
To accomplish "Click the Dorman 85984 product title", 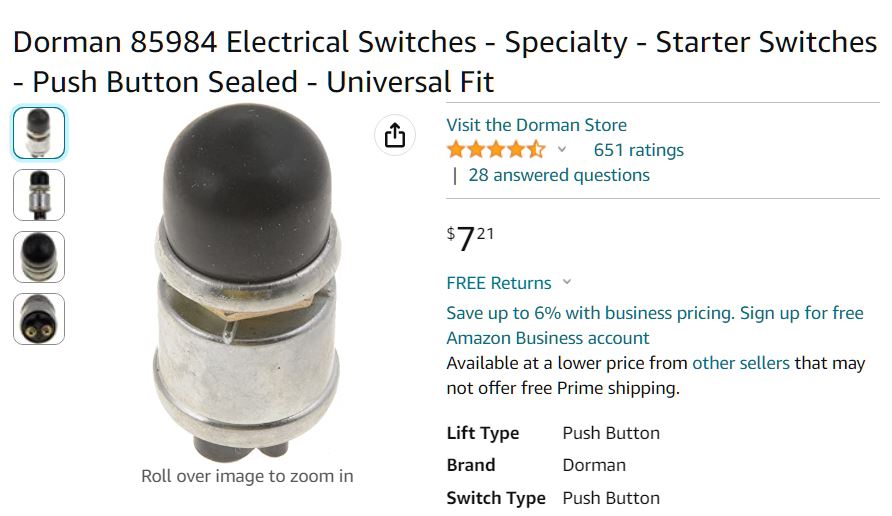I will (x=444, y=60).
